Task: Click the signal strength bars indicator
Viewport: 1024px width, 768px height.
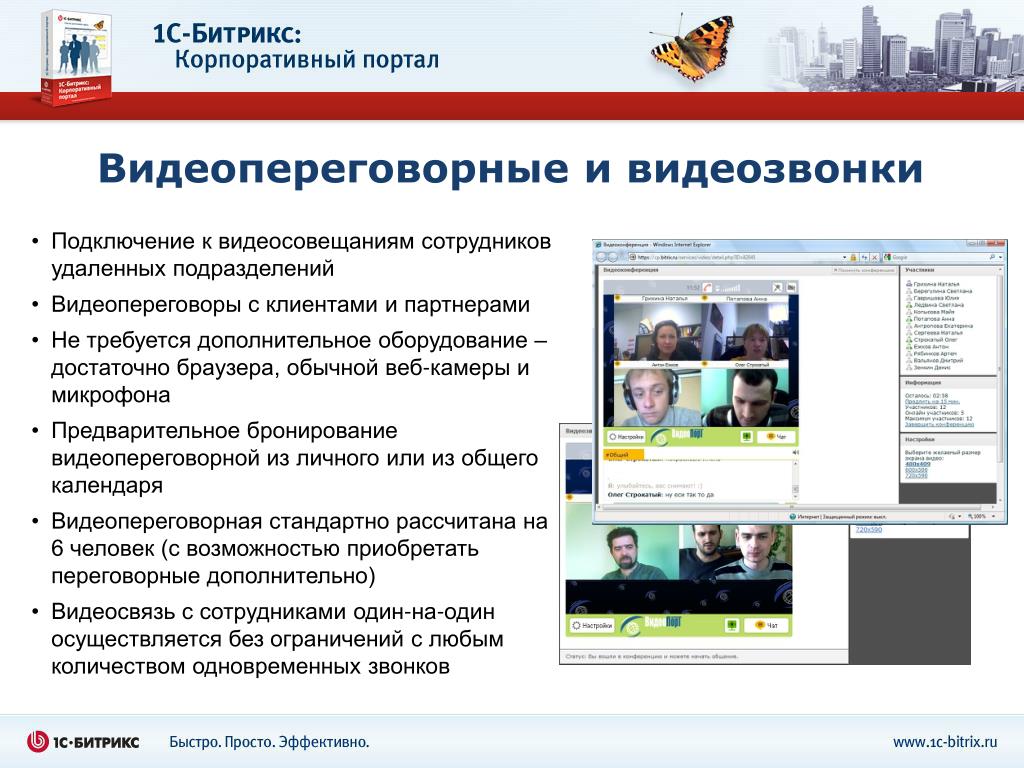Action: click(x=729, y=287)
